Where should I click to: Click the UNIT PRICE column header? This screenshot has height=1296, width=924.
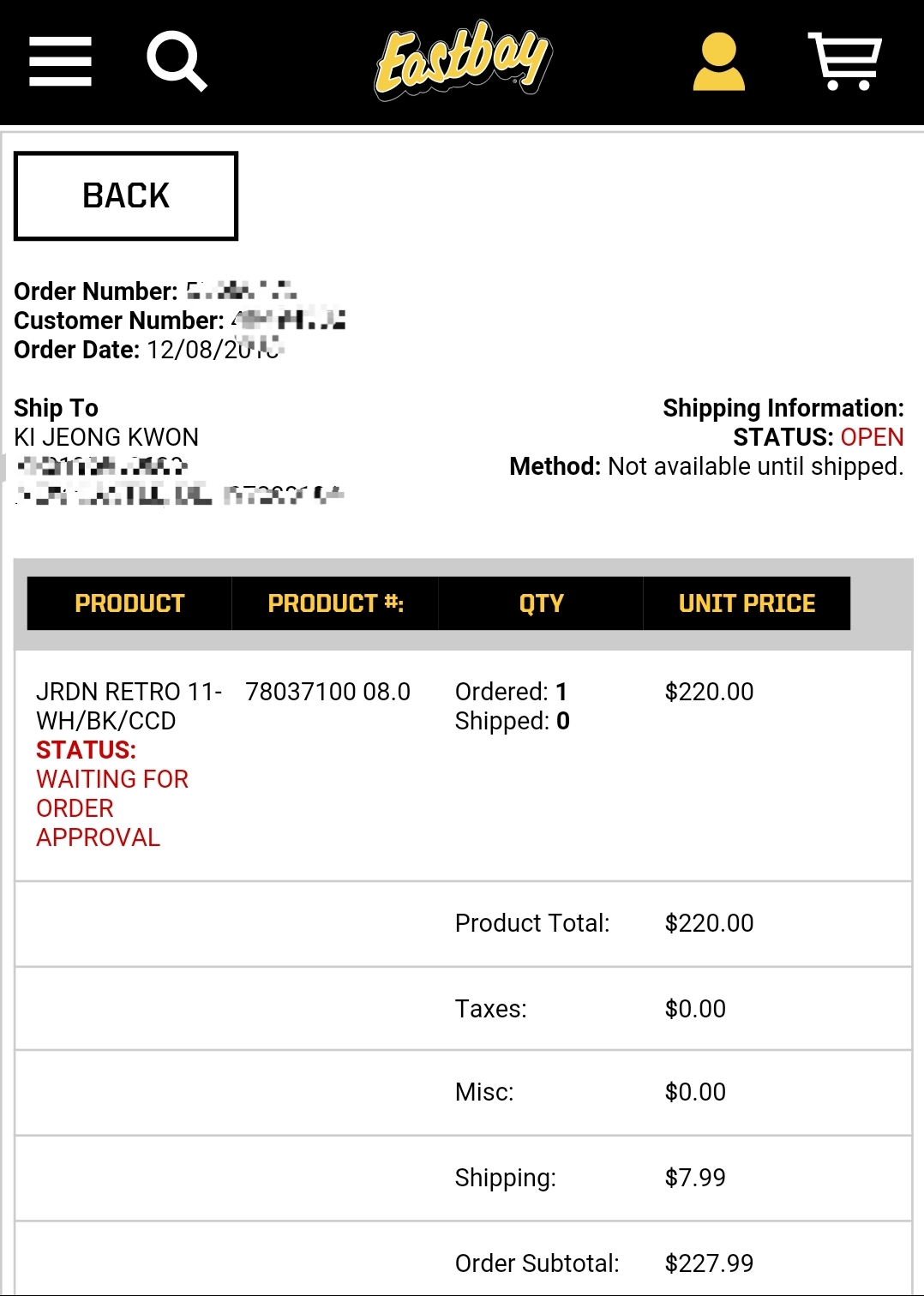point(747,603)
